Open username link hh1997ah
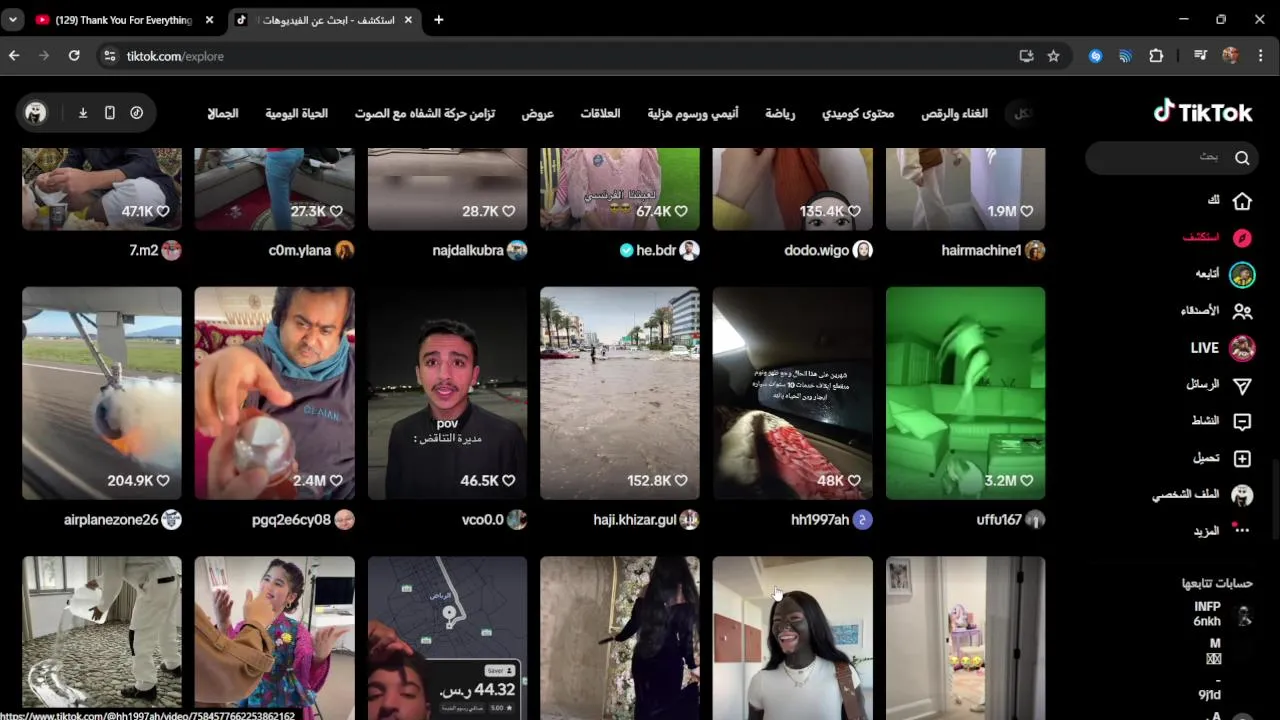Screen dimensions: 1280x720 (819, 520)
